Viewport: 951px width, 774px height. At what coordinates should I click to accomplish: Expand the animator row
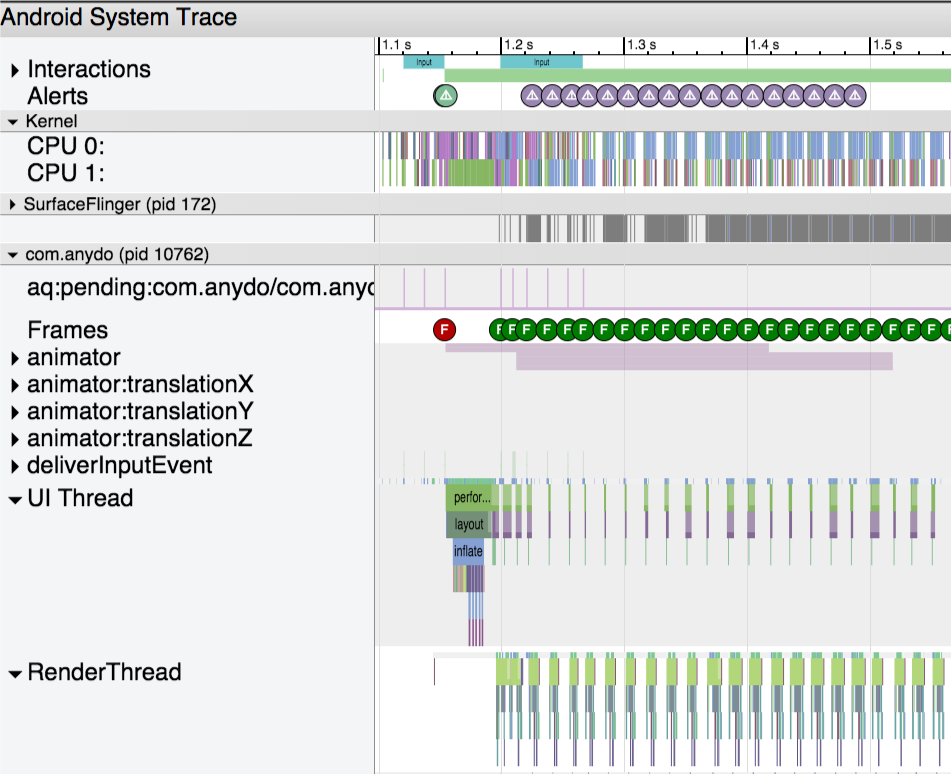click(15, 358)
